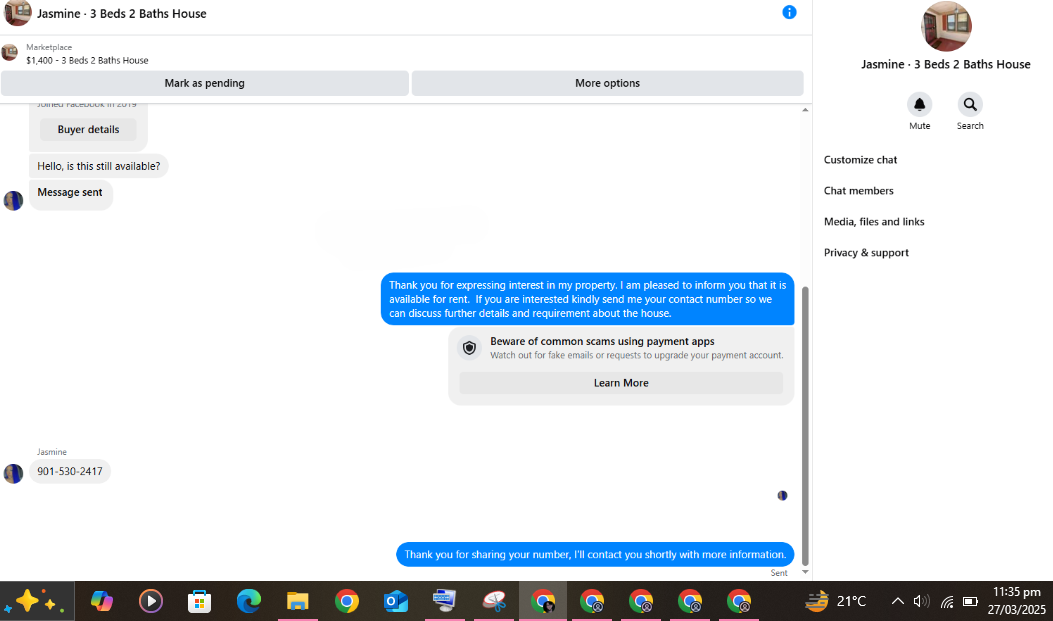Open the Marketplace listing thumbnail
Viewport: 1053px width, 621px height.
click(x=9, y=52)
